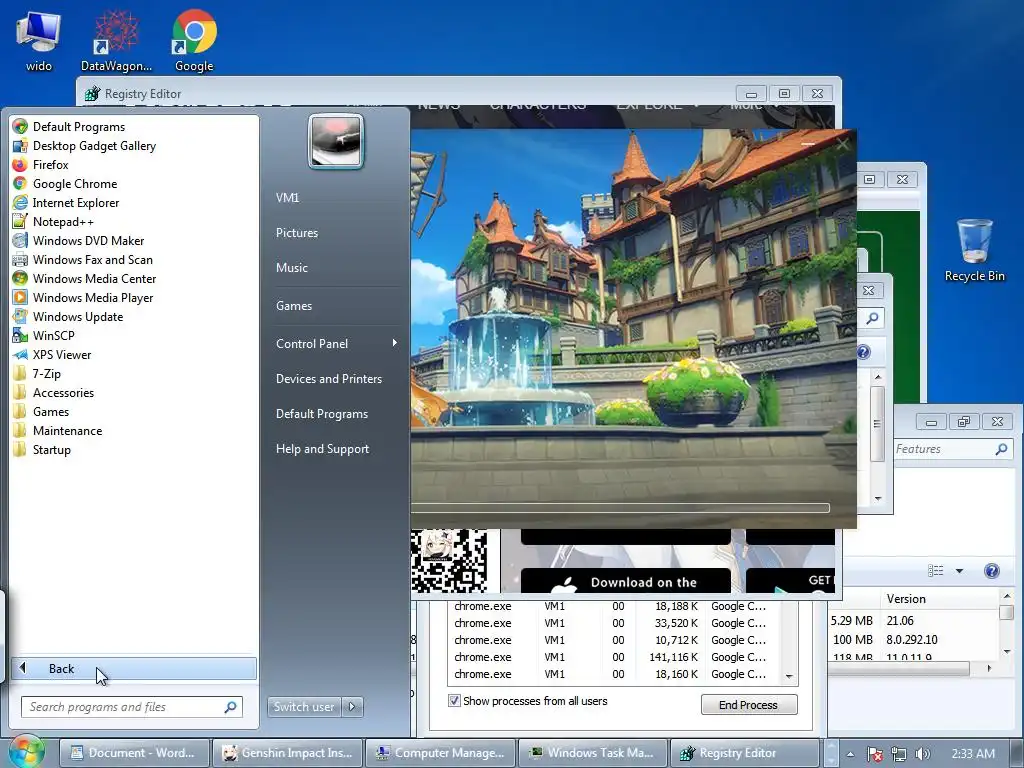Open the Action Center flag tray icon
The width and height of the screenshot is (1024, 768).
click(874, 754)
